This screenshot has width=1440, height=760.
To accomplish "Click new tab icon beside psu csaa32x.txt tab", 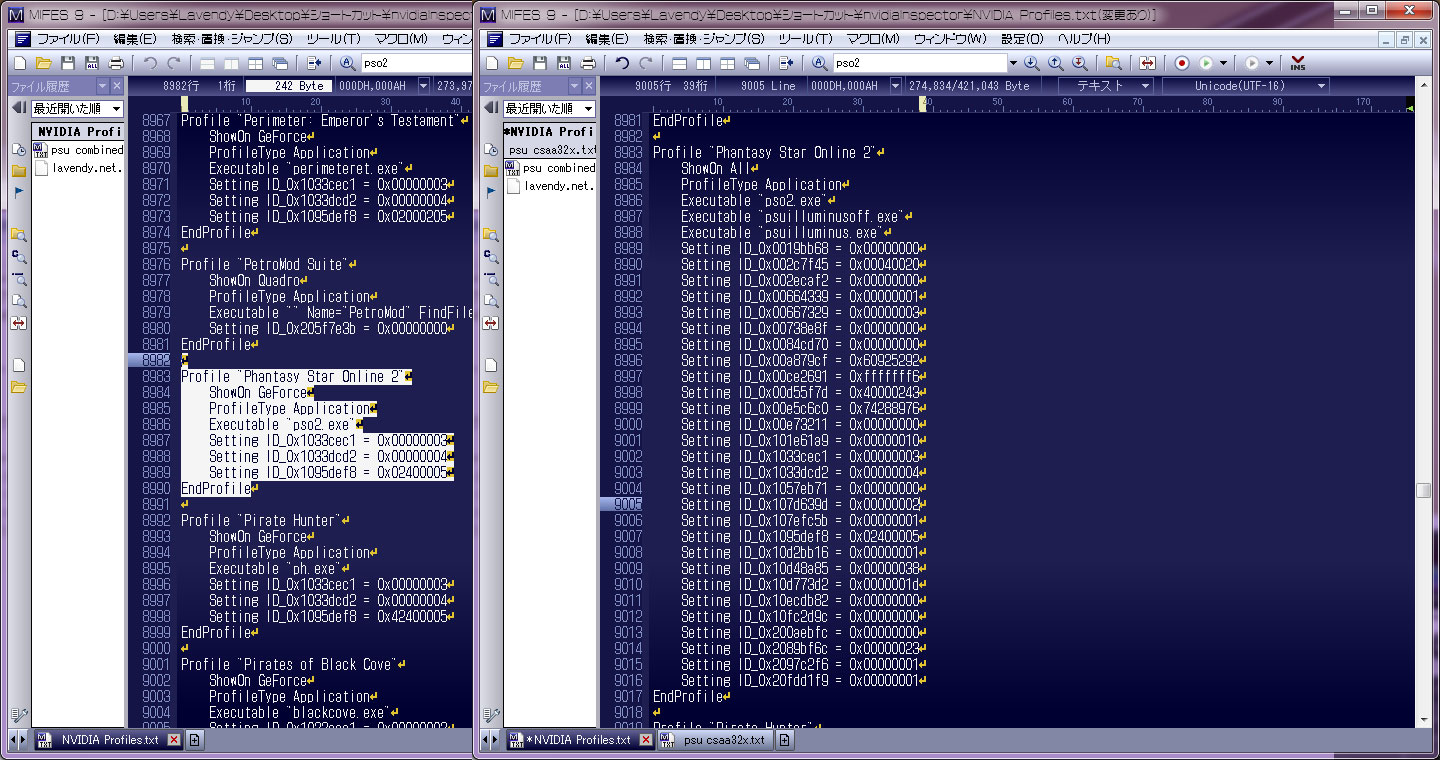I will pos(785,740).
